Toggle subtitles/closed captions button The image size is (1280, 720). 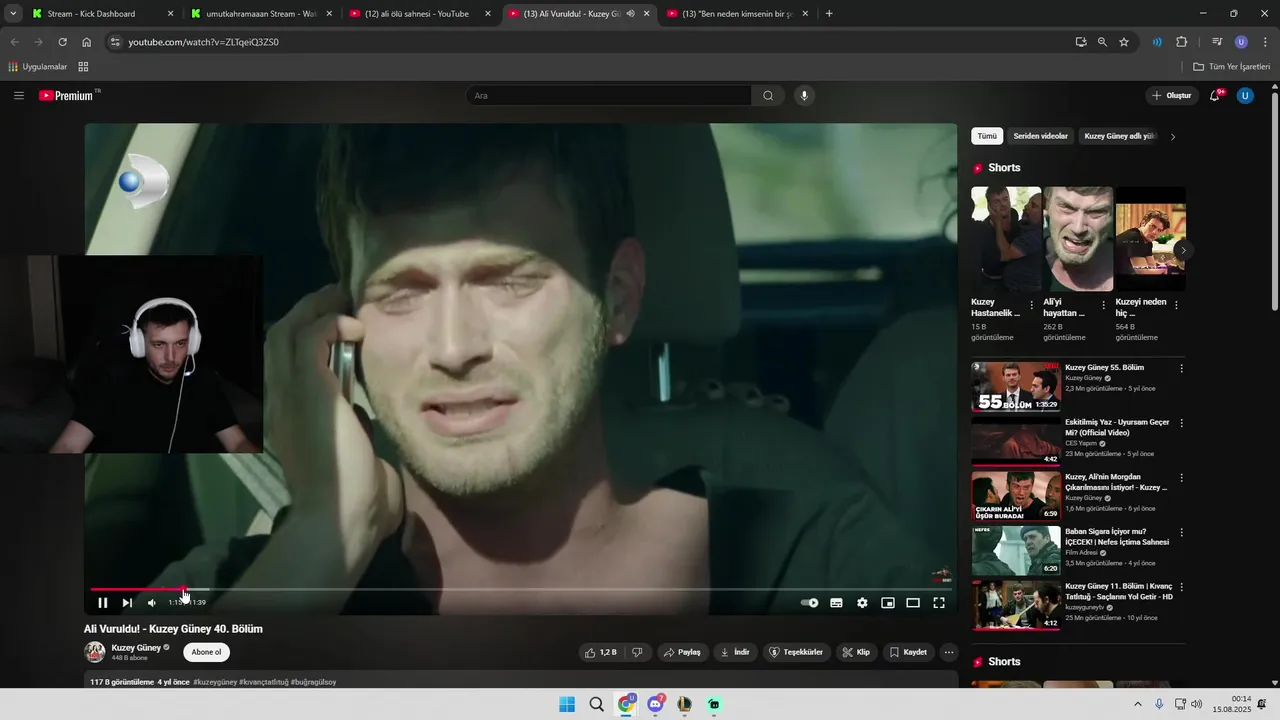point(836,603)
